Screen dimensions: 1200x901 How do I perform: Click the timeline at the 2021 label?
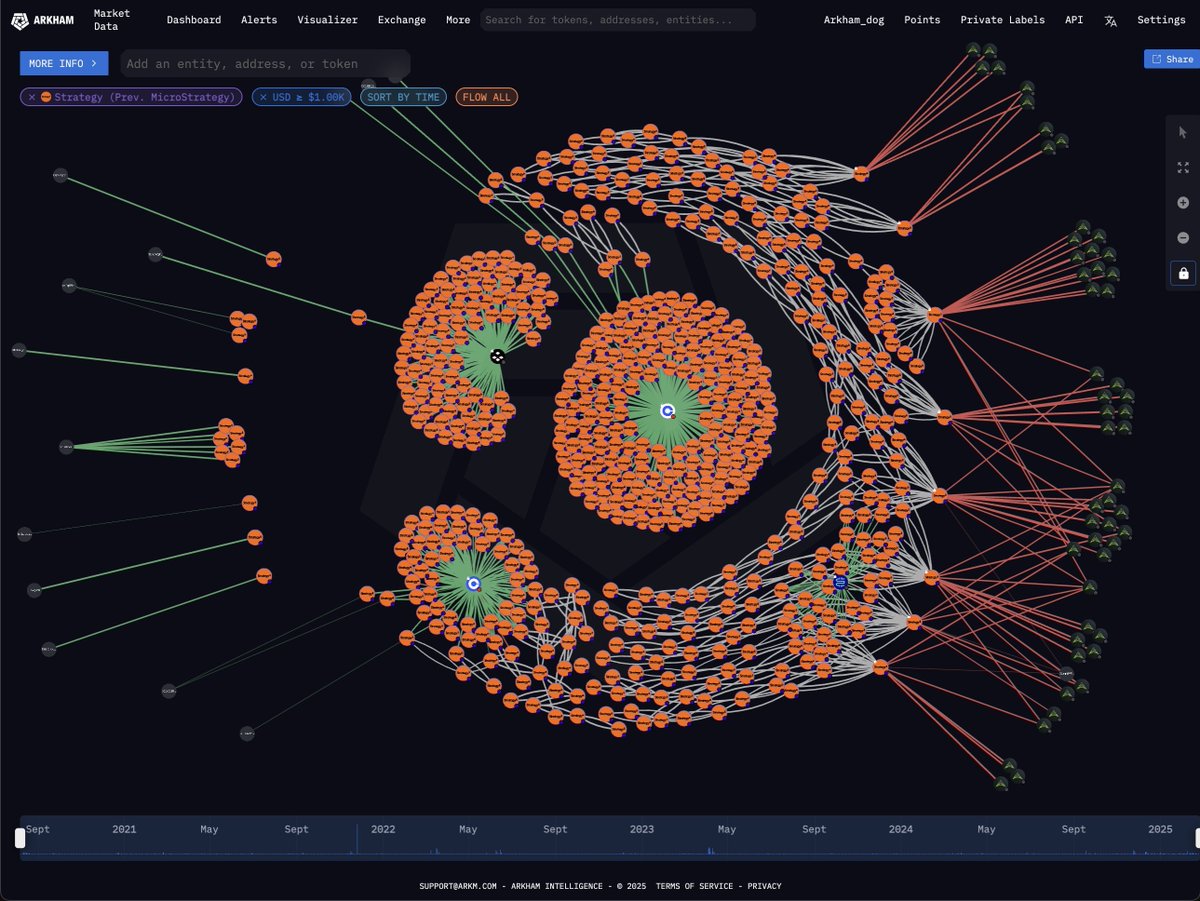124,829
